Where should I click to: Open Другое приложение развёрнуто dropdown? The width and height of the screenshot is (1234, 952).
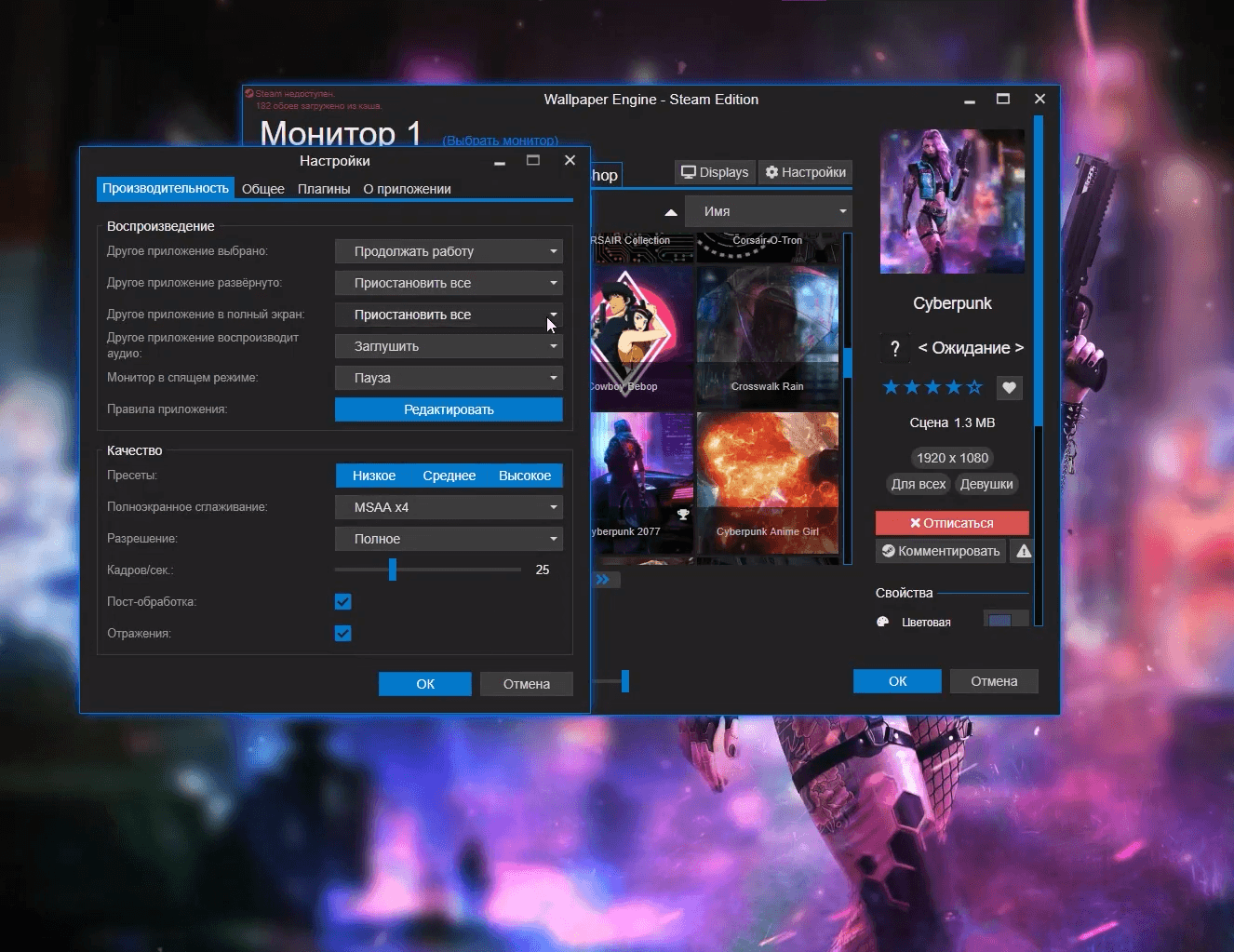(x=449, y=283)
